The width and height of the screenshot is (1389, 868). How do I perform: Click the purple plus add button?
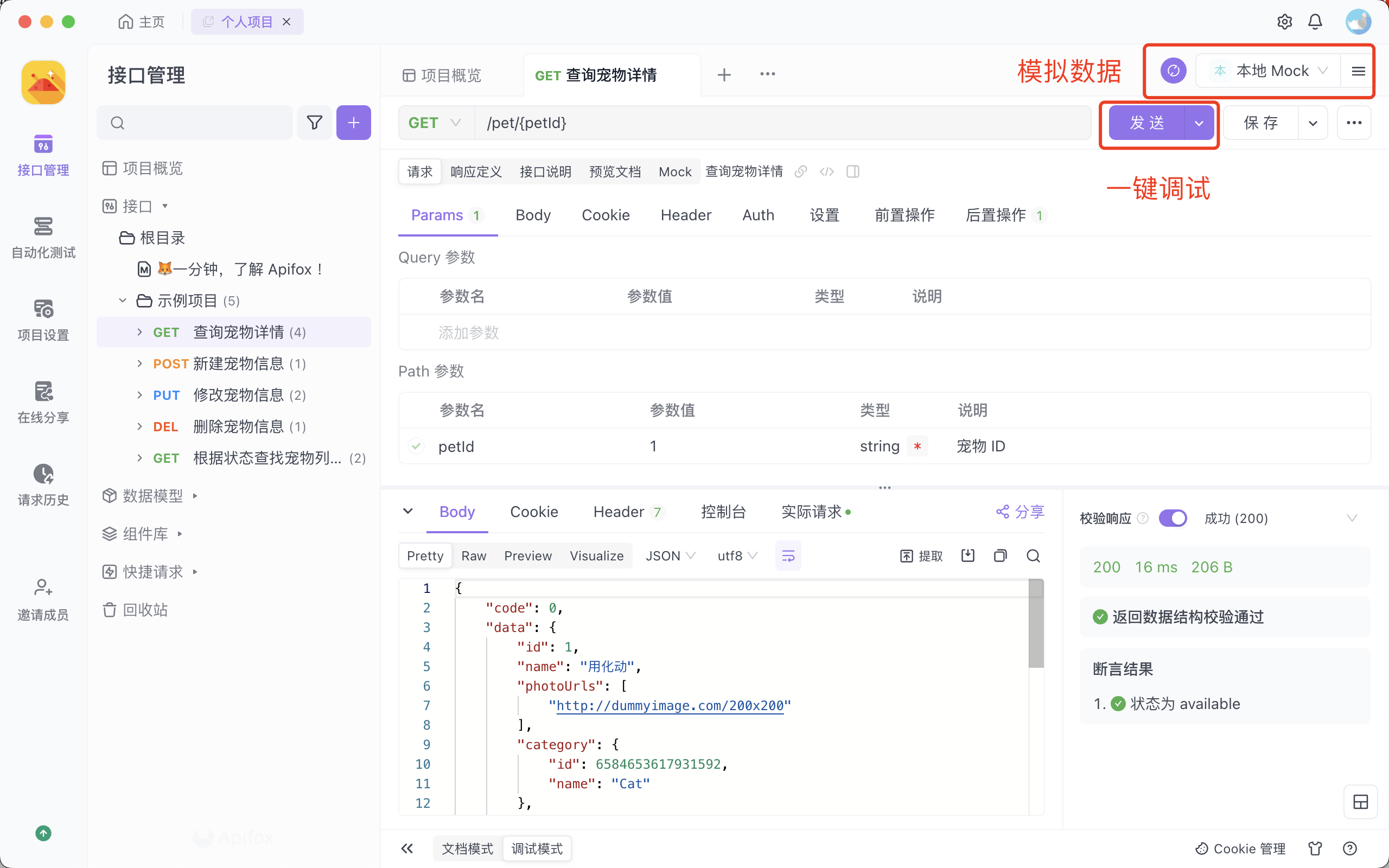354,122
